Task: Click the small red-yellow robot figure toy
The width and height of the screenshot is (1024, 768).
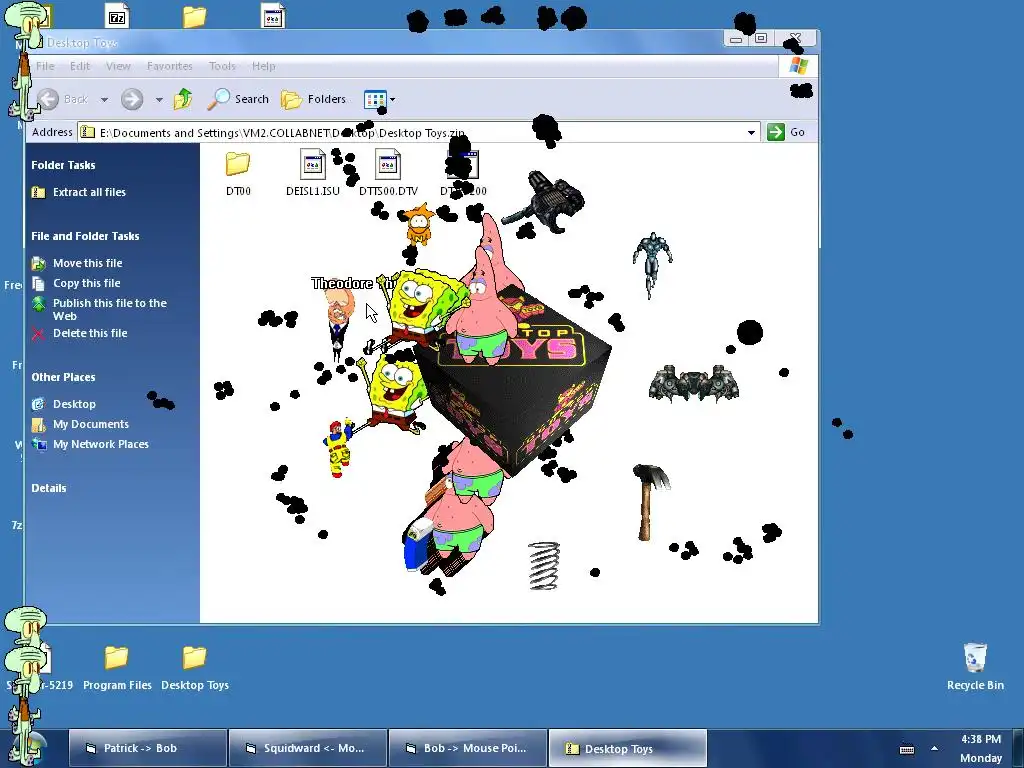Action: 338,449
